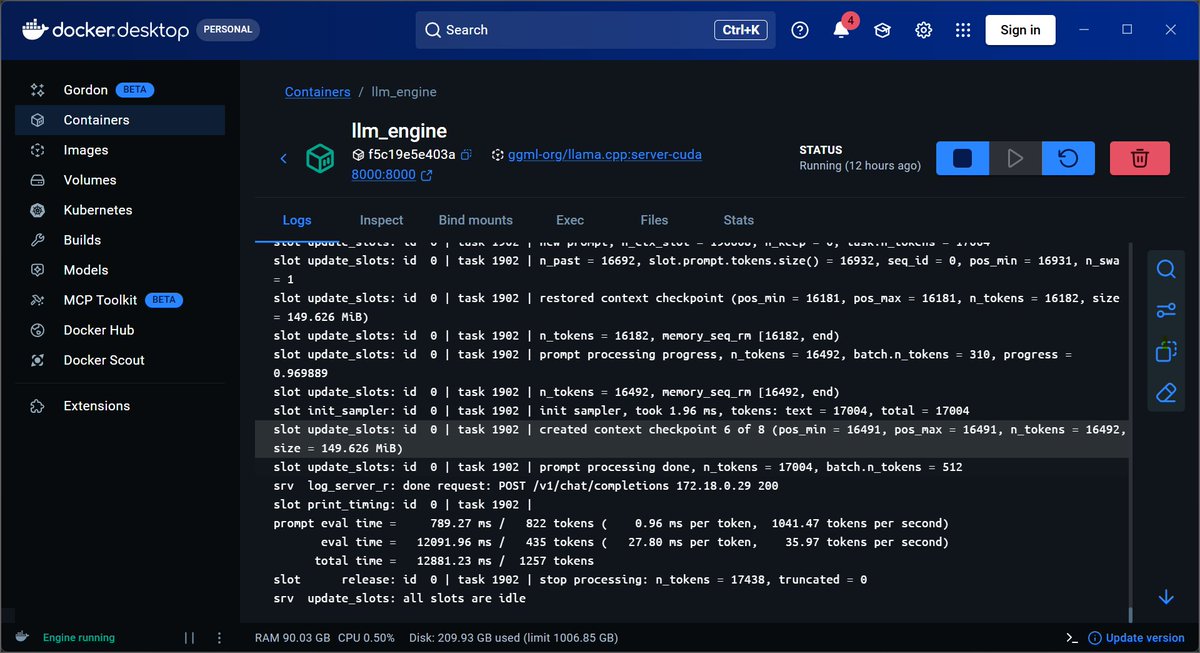
Task: Open engine options three-dot menu
Action: tap(218, 638)
